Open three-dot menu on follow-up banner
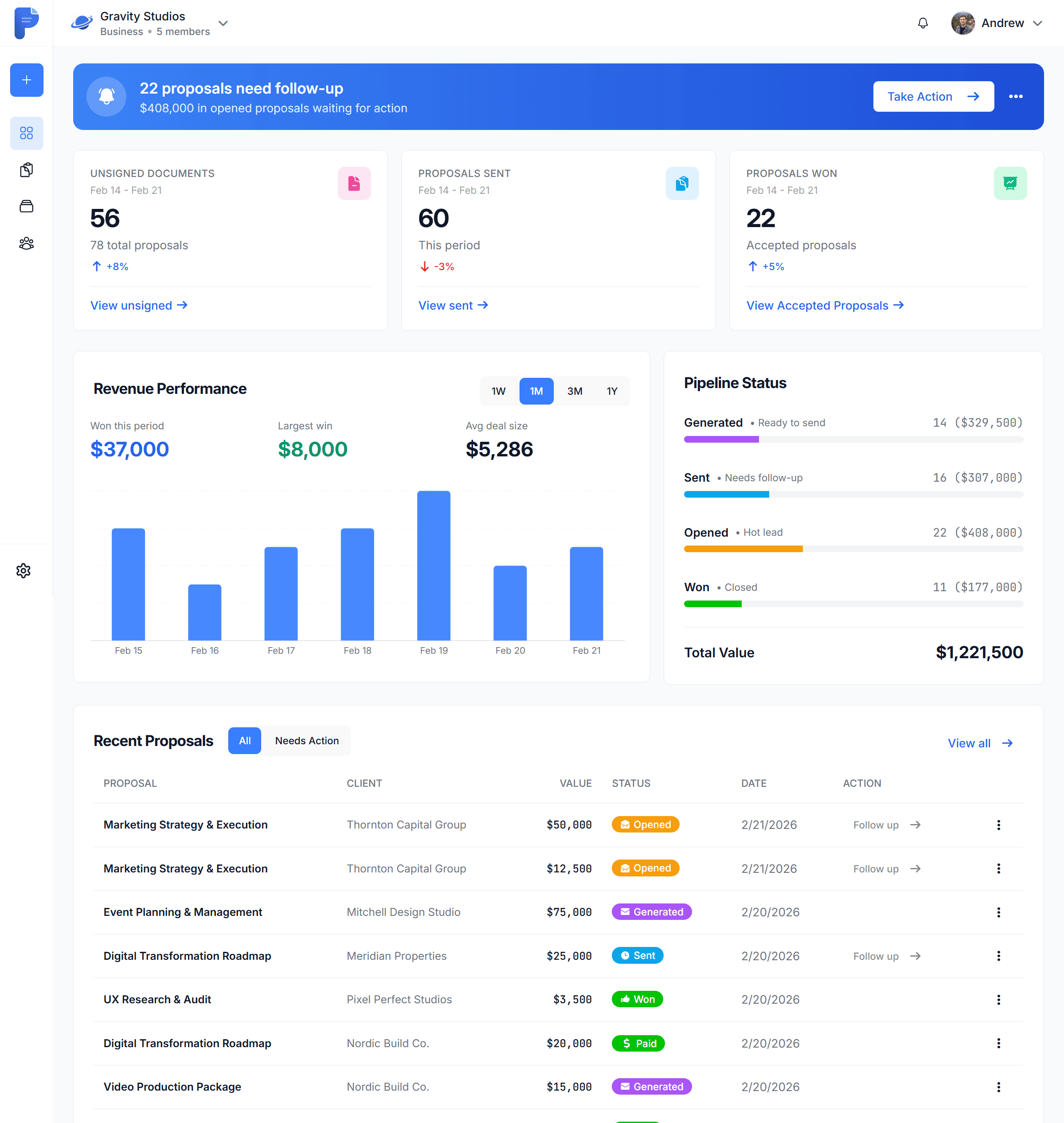The image size is (1064, 1123). click(x=1015, y=97)
